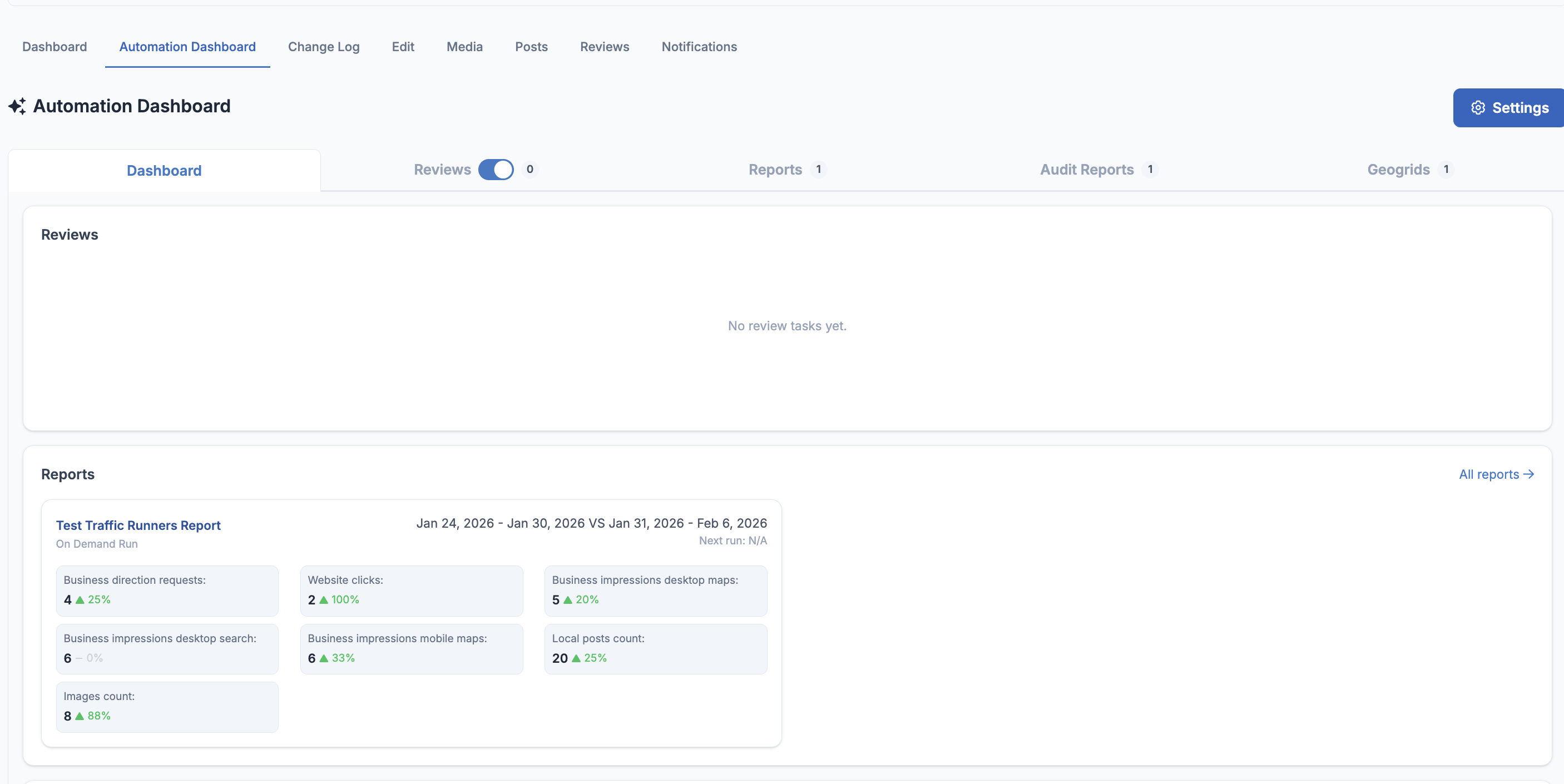Image resolution: width=1564 pixels, height=784 pixels.
Task: Click the up triangle in Local posts count
Action: [576, 658]
